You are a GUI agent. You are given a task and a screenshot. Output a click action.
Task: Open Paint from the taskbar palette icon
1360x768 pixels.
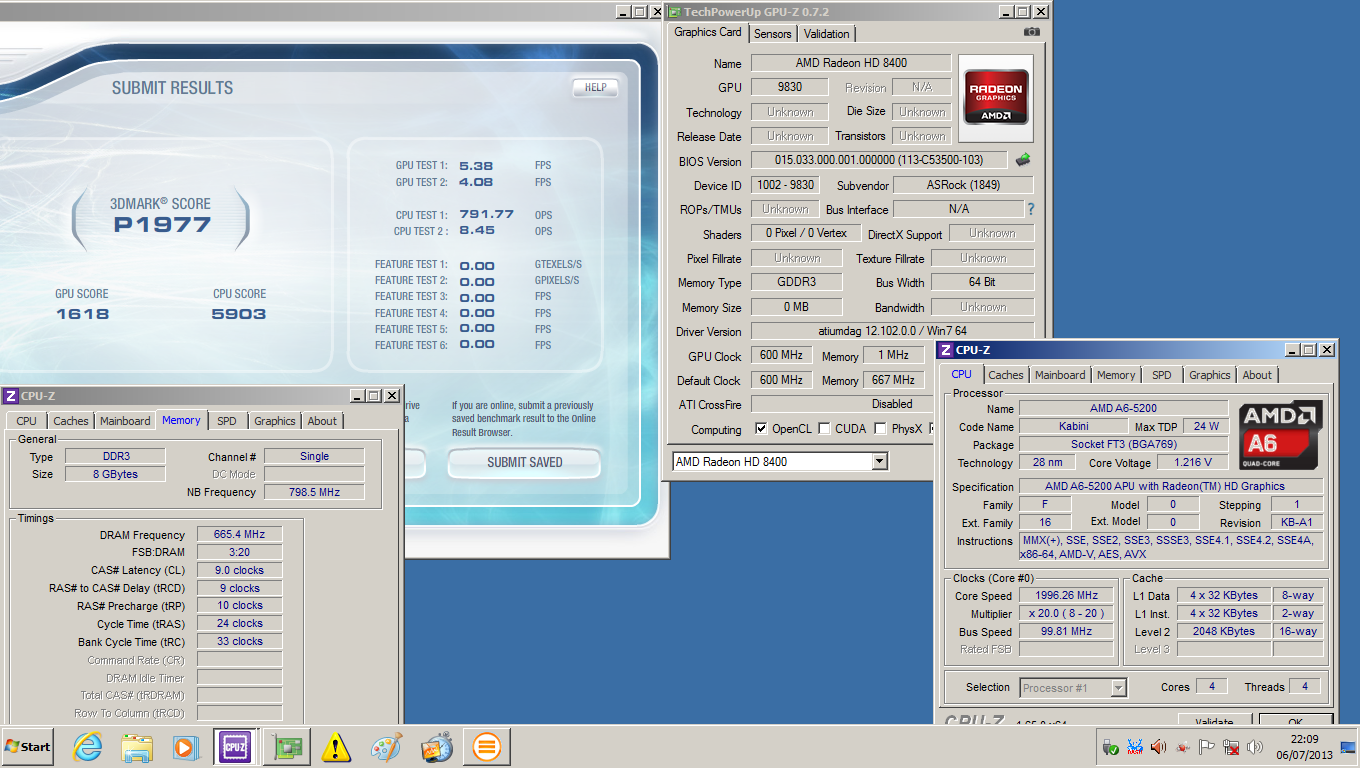click(386, 747)
